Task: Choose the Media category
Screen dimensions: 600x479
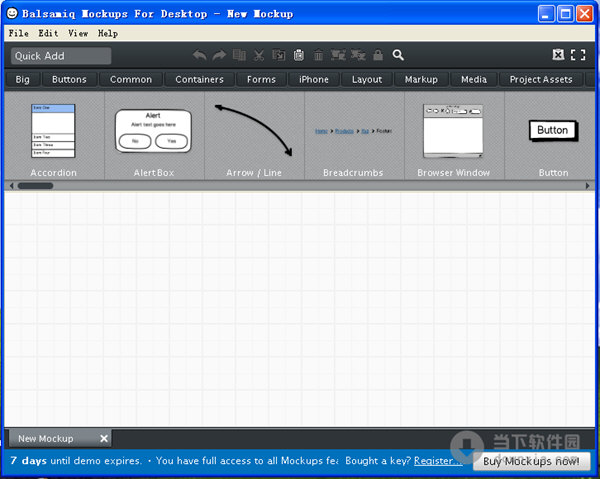Action: pos(474,80)
